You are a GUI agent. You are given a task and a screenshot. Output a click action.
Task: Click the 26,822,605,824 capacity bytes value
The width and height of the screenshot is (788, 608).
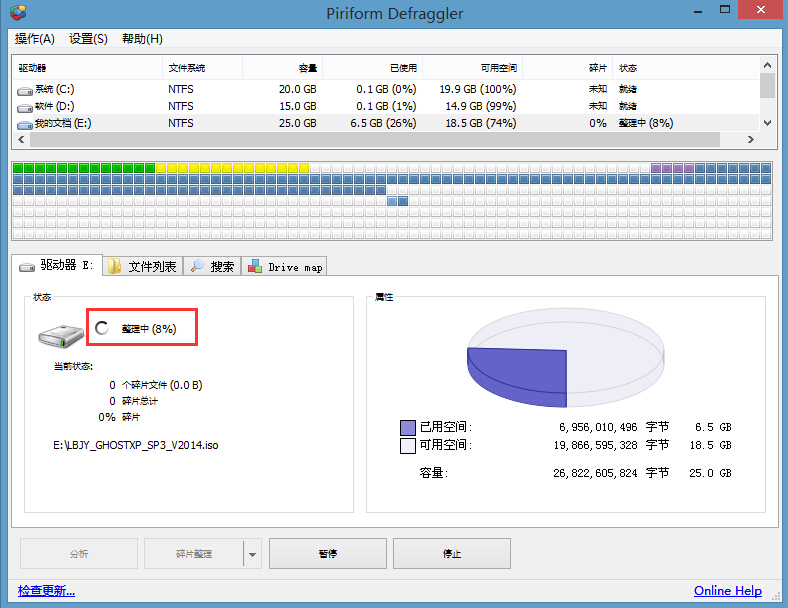tap(595, 473)
